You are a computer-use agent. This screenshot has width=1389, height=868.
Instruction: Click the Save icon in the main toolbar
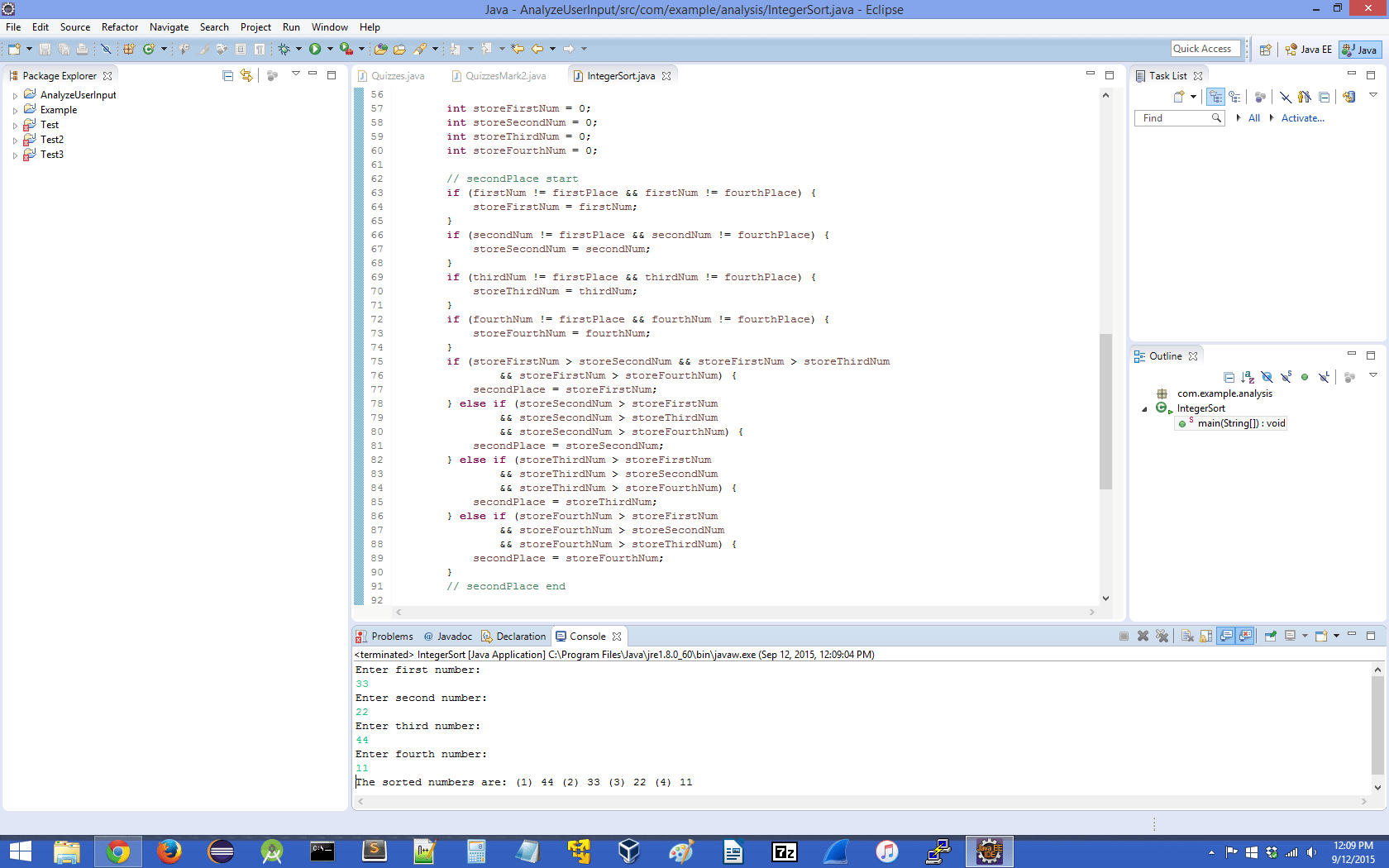coord(46,50)
